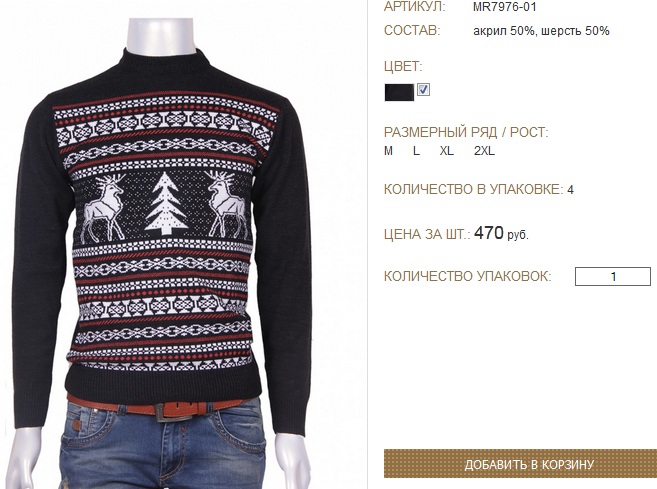This screenshot has height=489, width=657.
Task: Select the black color swatch
Action: pyautogui.click(x=399, y=92)
